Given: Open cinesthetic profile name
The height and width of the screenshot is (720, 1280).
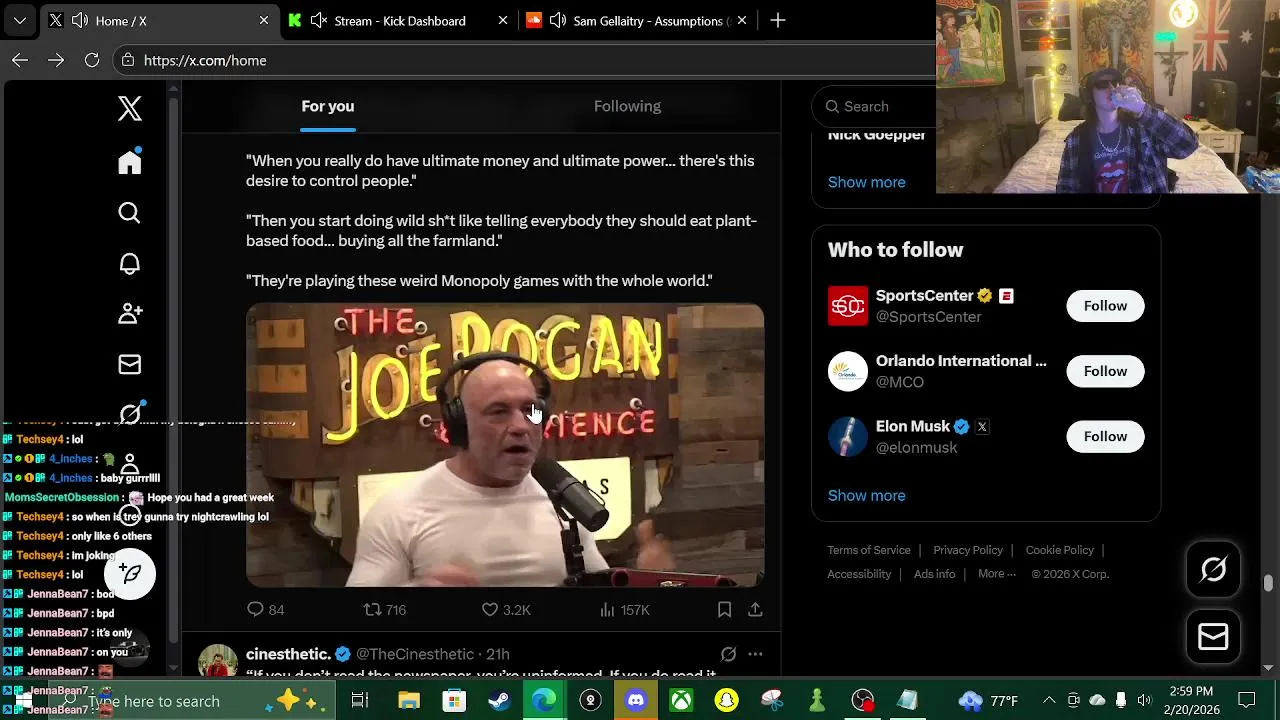Looking at the screenshot, I should [288, 654].
